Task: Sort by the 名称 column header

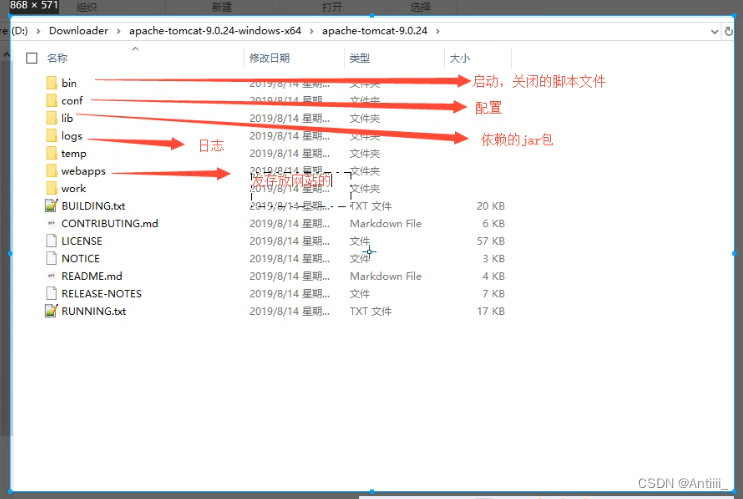Action: click(x=57, y=58)
